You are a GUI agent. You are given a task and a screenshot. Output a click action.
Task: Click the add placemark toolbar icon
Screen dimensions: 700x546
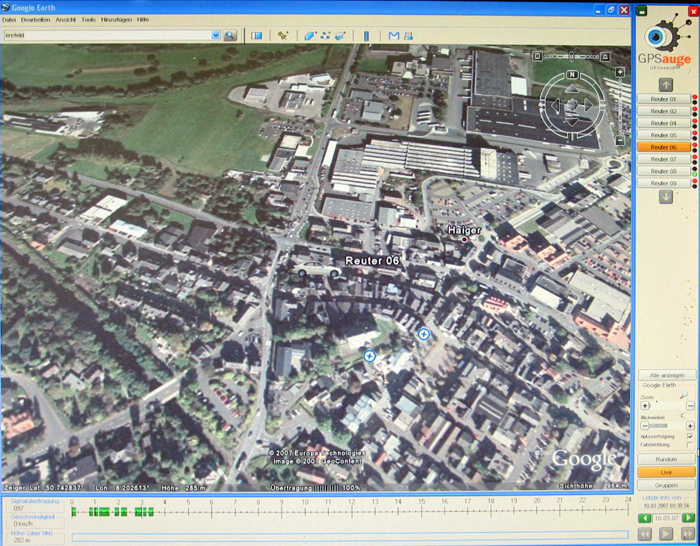click(x=284, y=35)
